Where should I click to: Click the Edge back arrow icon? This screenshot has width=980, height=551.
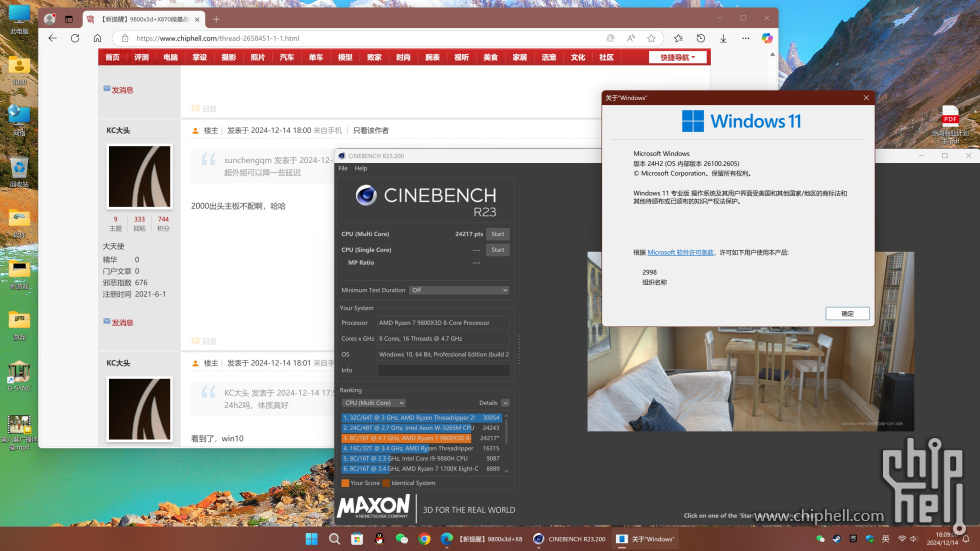[52, 38]
